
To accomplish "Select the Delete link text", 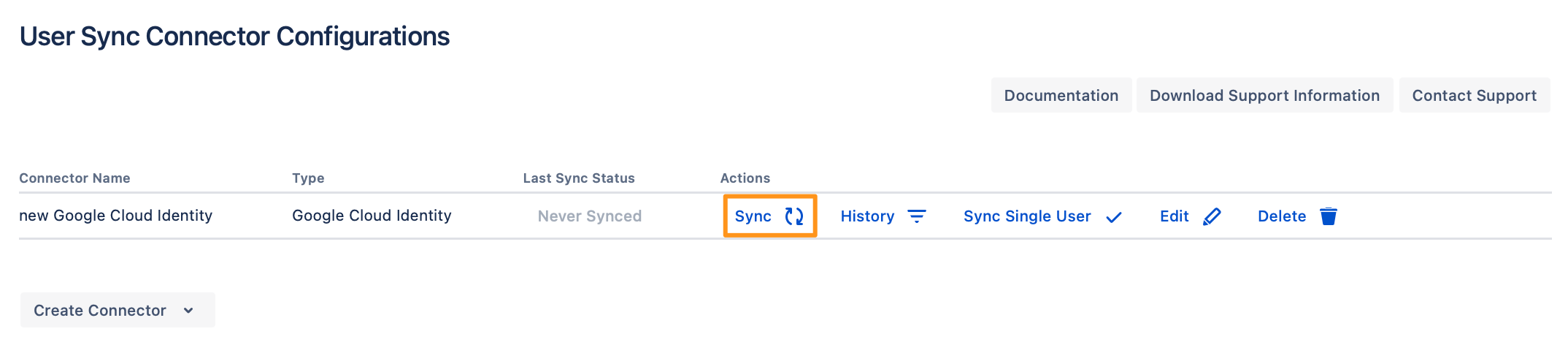I will click(x=1282, y=216).
